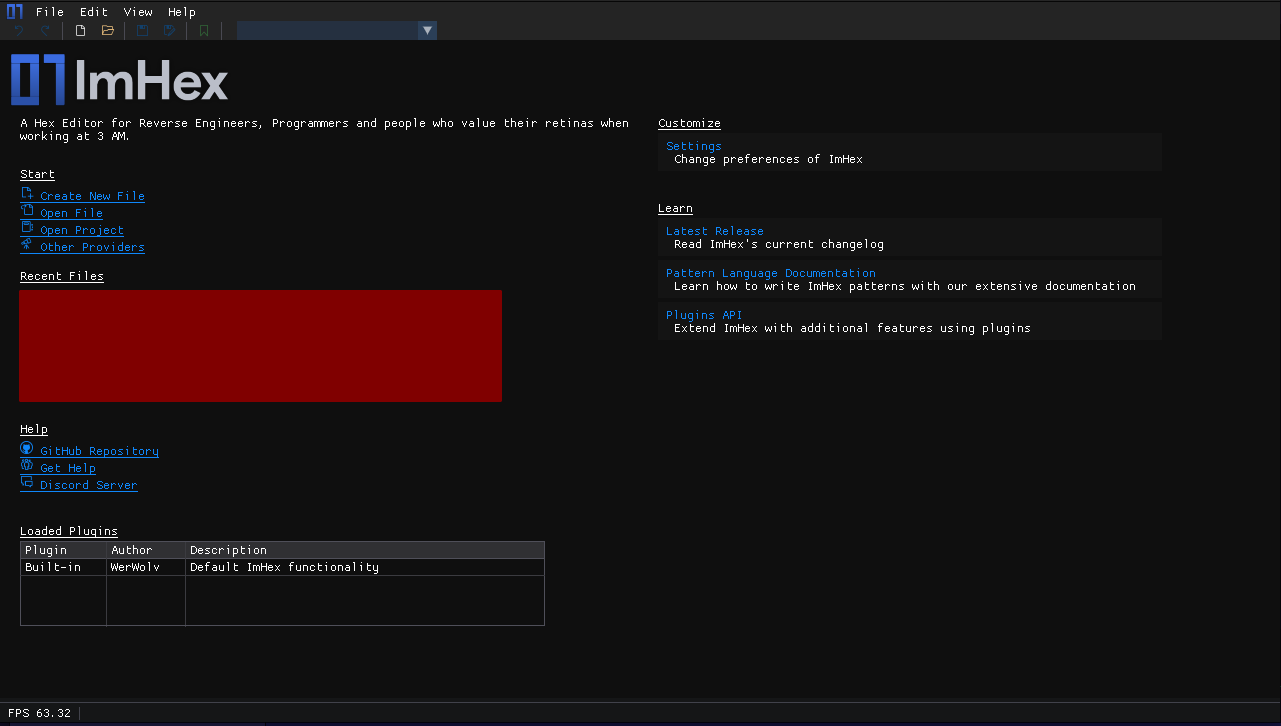Create a new file via toolbar icon
Viewport: 1281px width, 726px height.
point(81,31)
